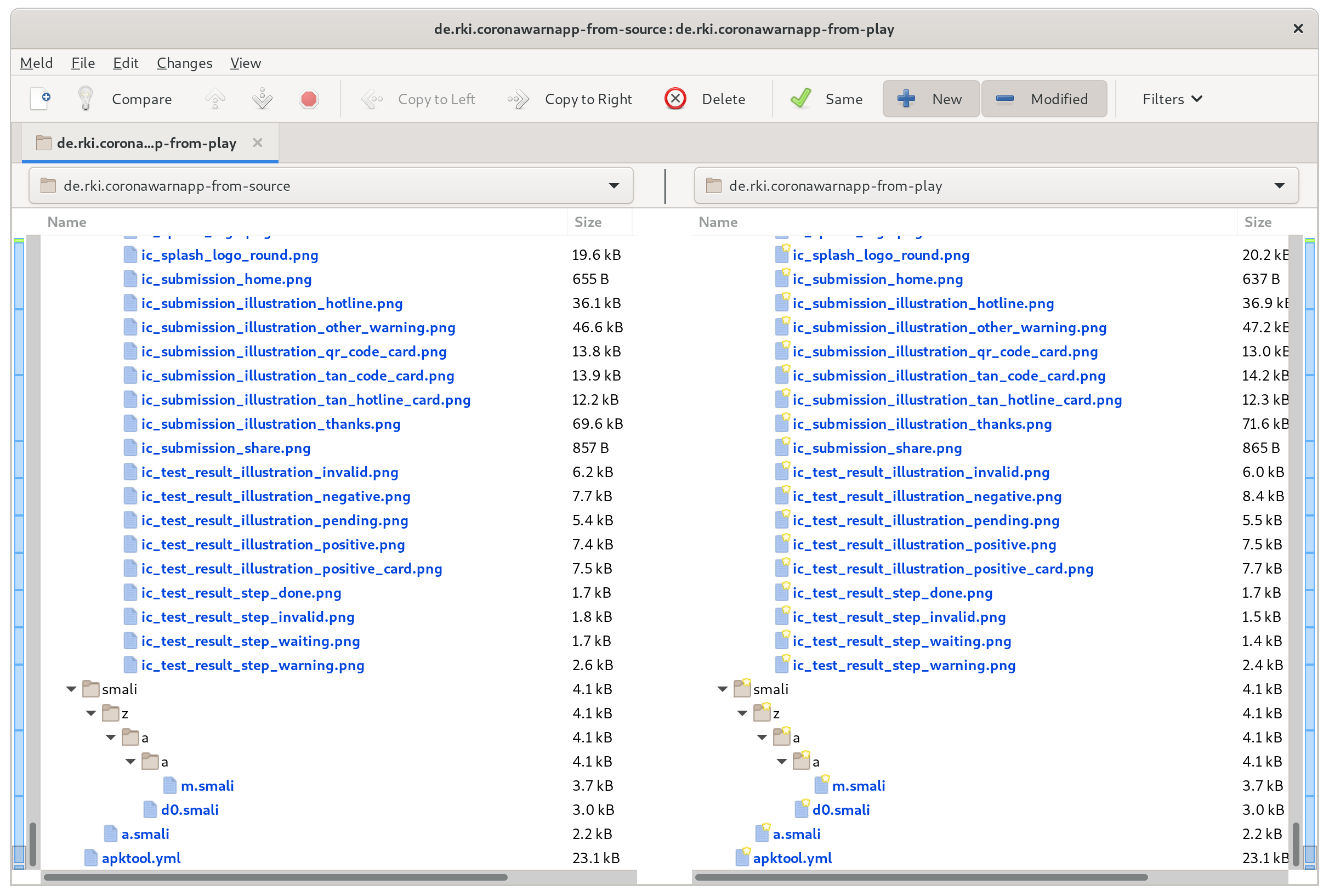Collapse the left inner a folder
The height and width of the screenshot is (896, 1329).
130,762
